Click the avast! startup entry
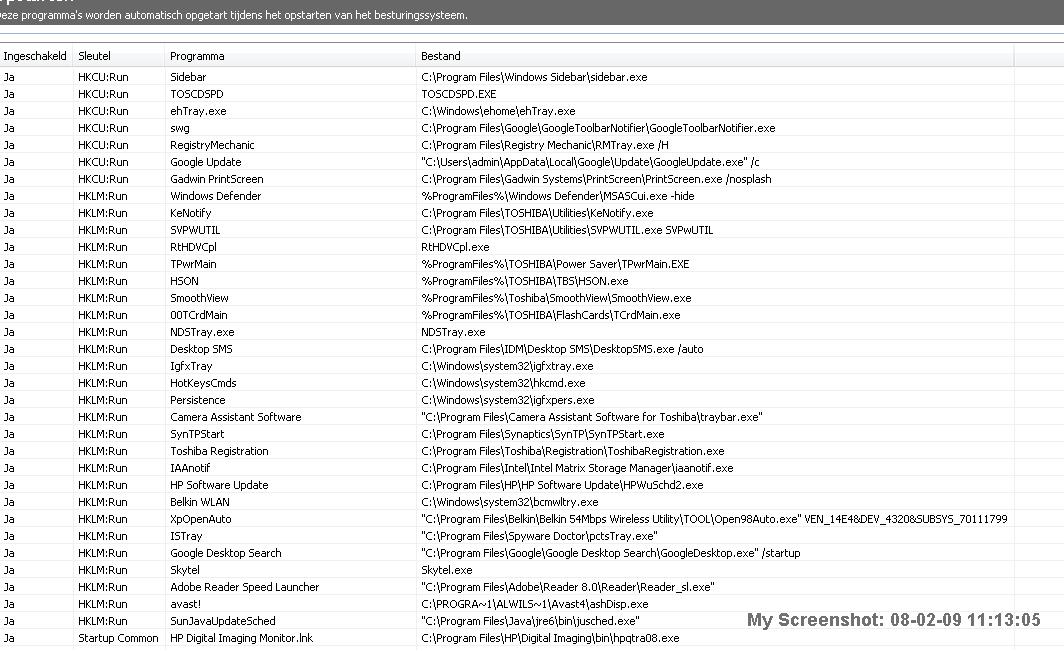Image resolution: width=1064 pixels, height=651 pixels. click(x=185, y=604)
